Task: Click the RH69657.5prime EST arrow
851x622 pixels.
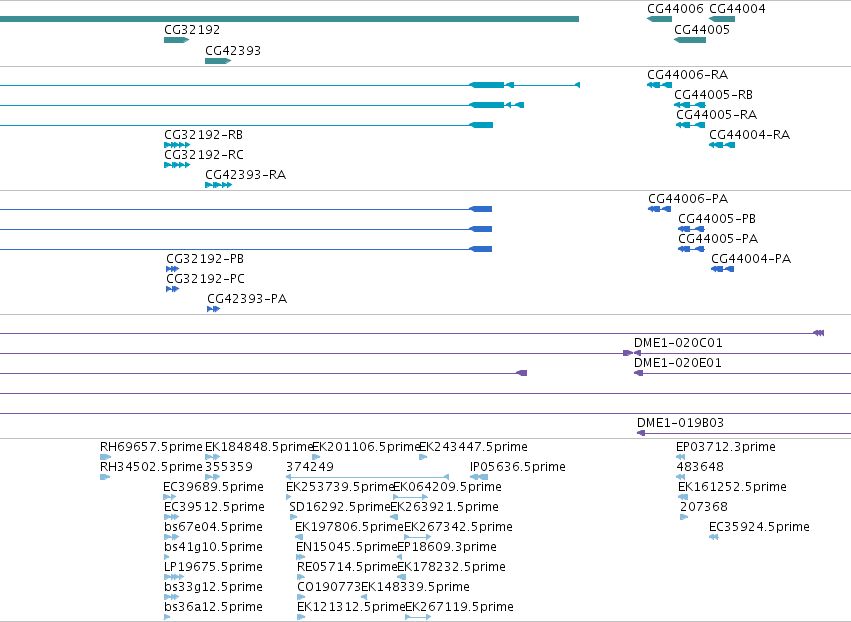Action: tap(105, 457)
